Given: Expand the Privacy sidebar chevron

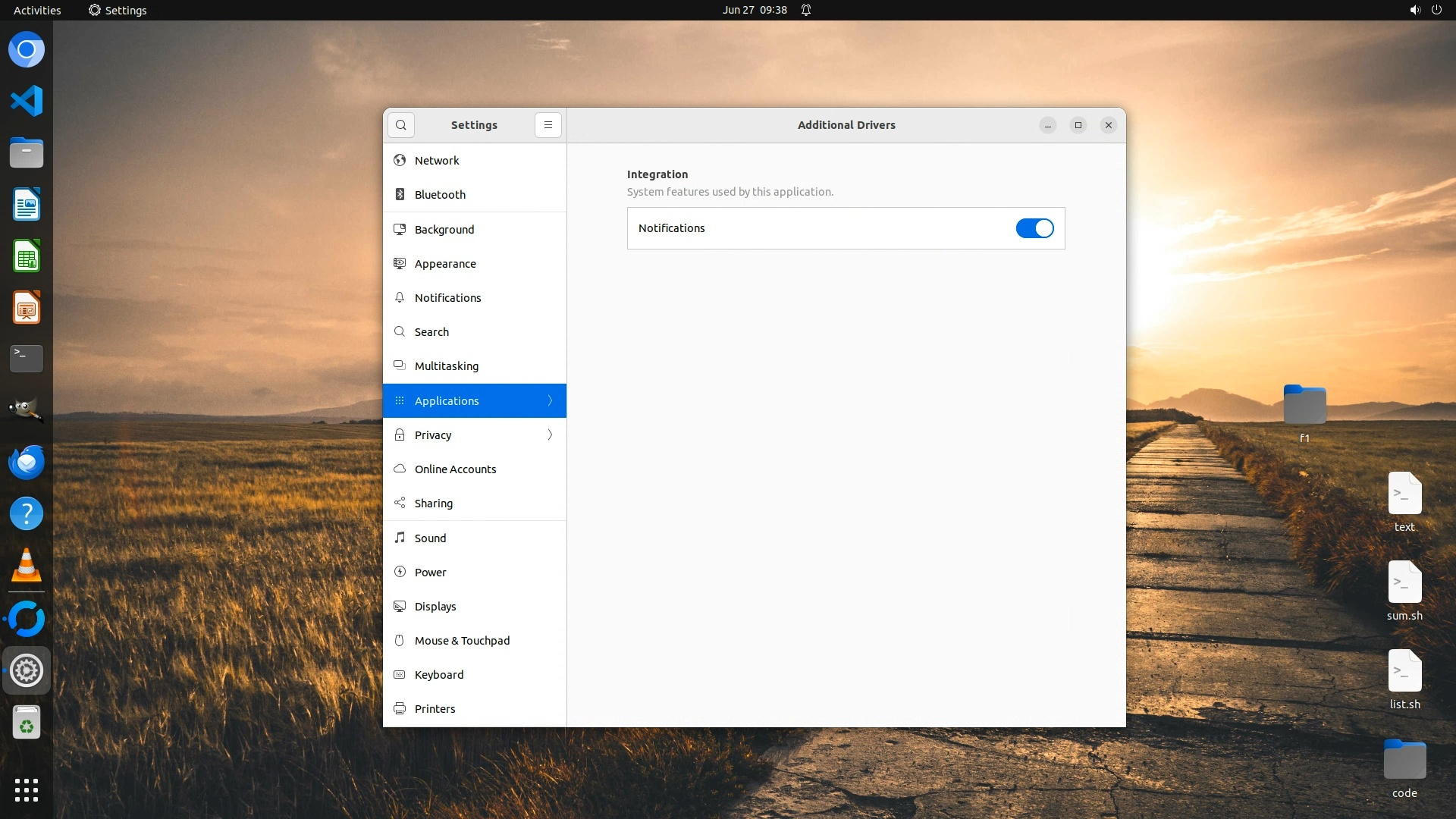Looking at the screenshot, I should pos(551,435).
